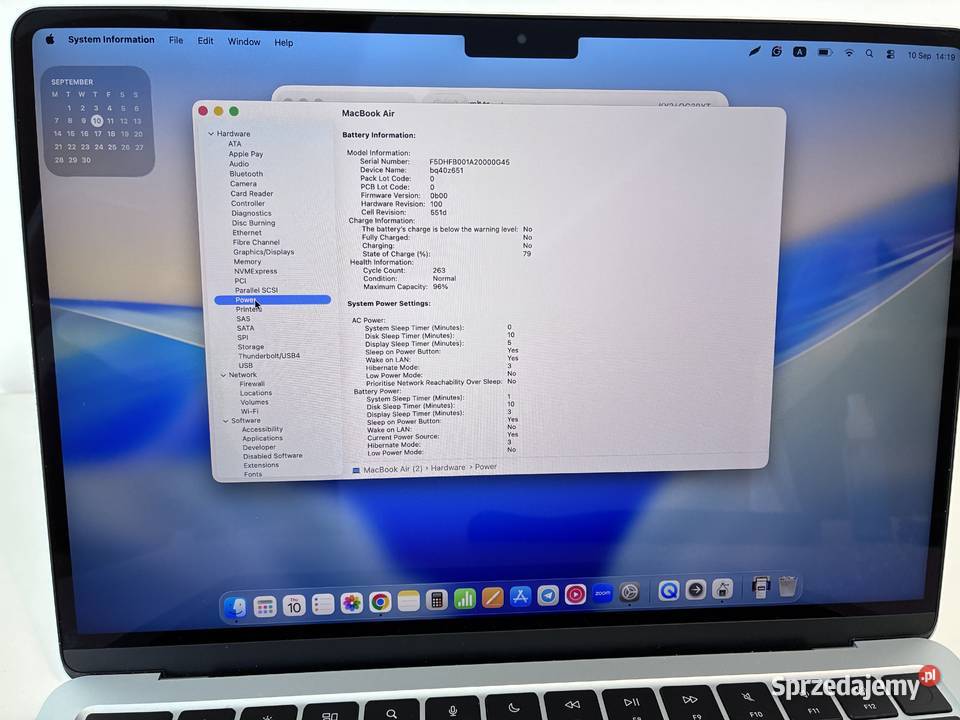Select Storage in the sidebar
The height and width of the screenshot is (720, 960).
(x=251, y=347)
